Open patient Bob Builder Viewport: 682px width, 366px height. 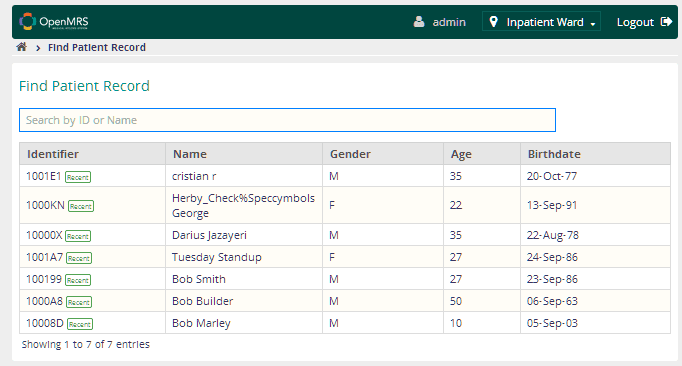point(203,301)
